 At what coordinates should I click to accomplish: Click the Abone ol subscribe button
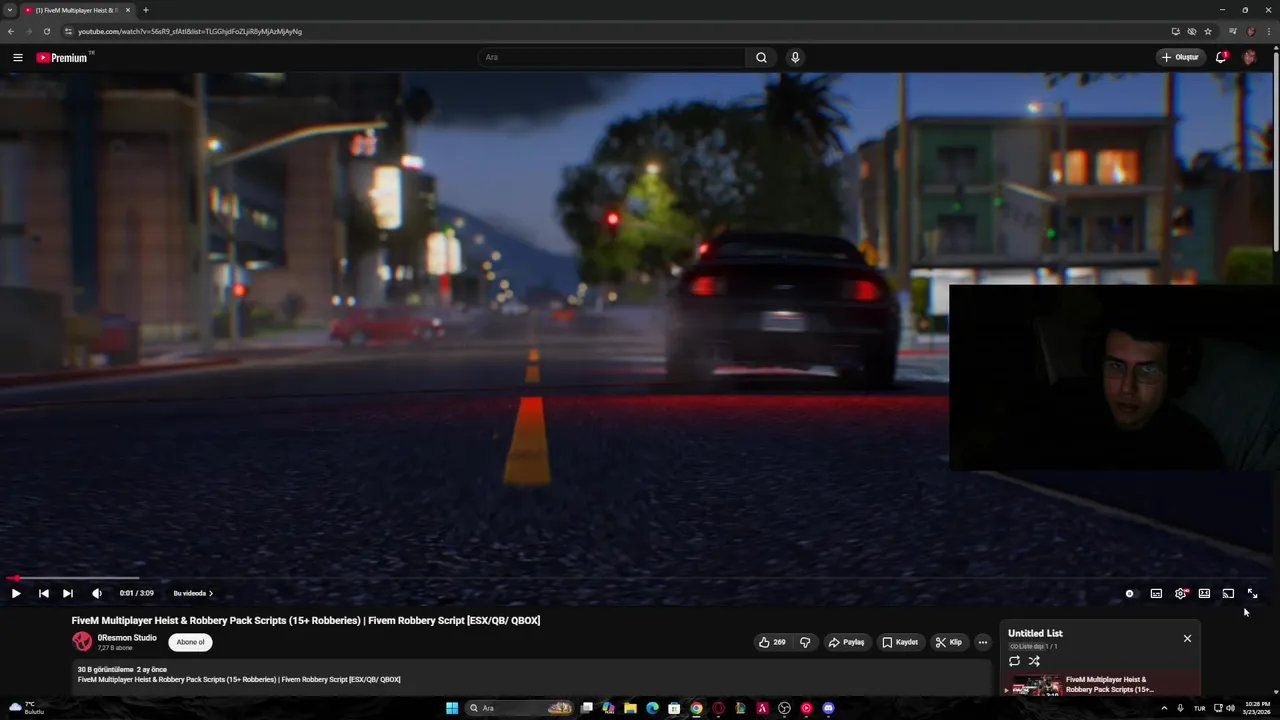[190, 642]
